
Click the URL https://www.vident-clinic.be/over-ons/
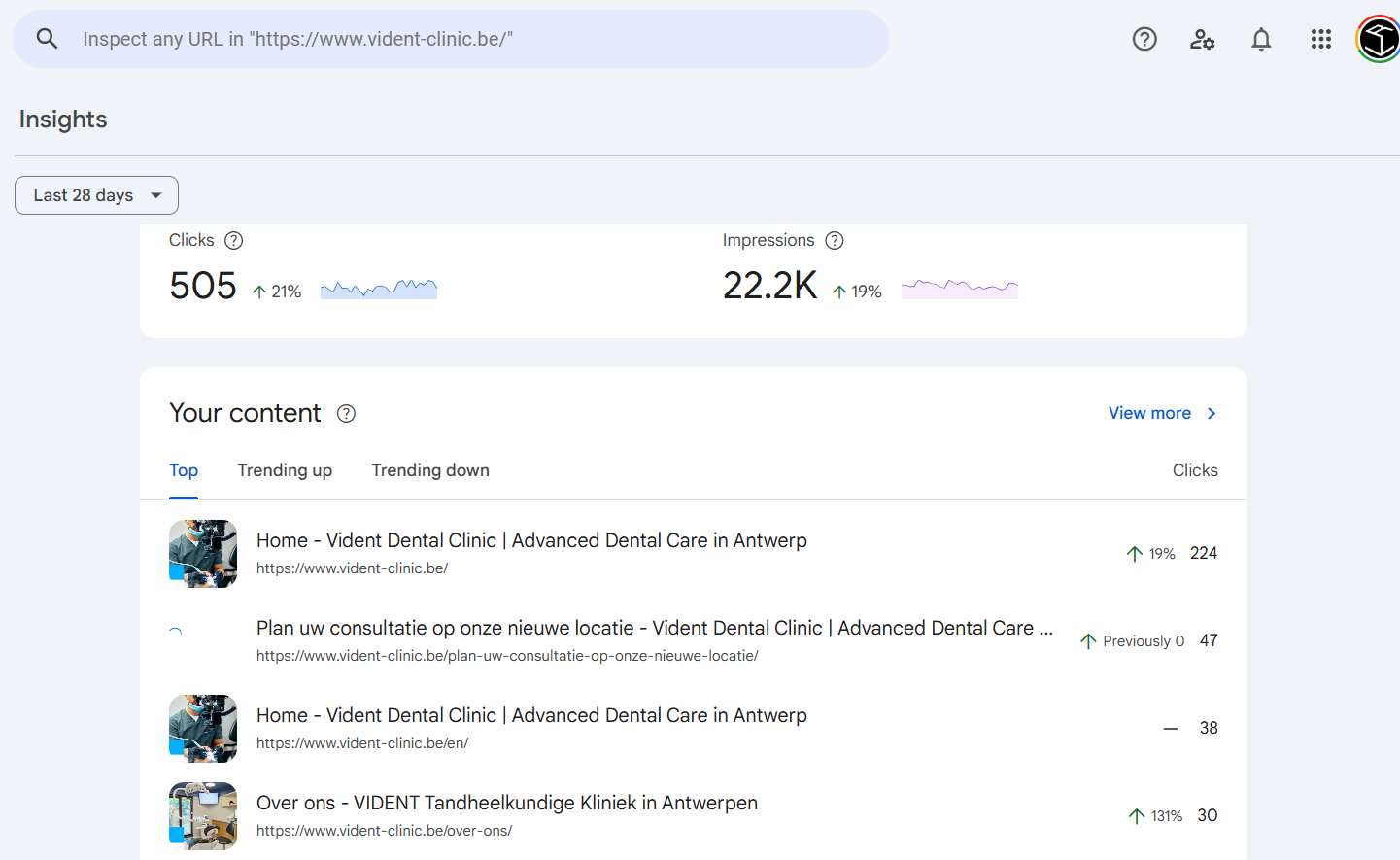click(x=384, y=831)
